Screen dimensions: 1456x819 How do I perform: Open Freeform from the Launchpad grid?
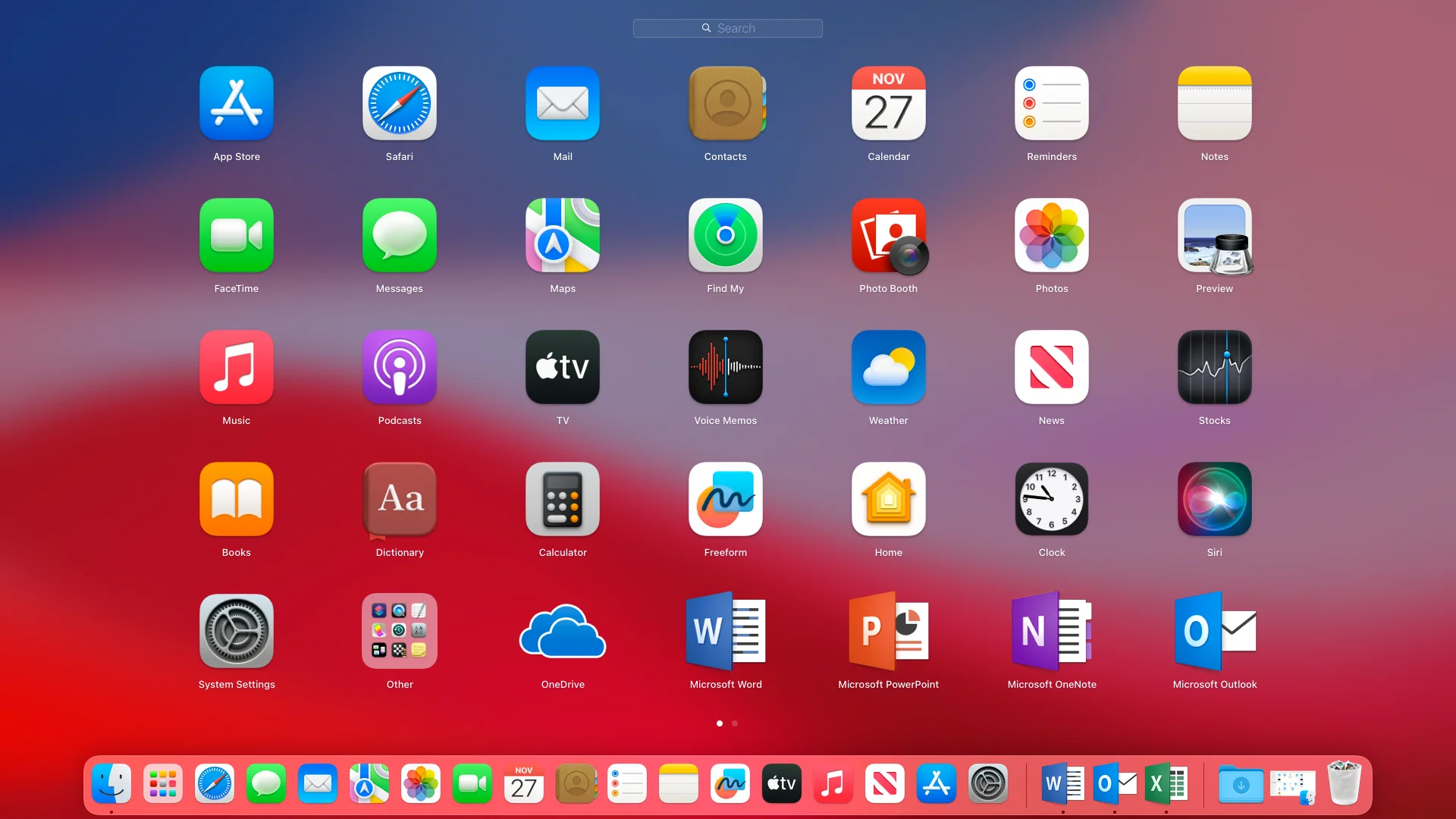click(x=726, y=499)
